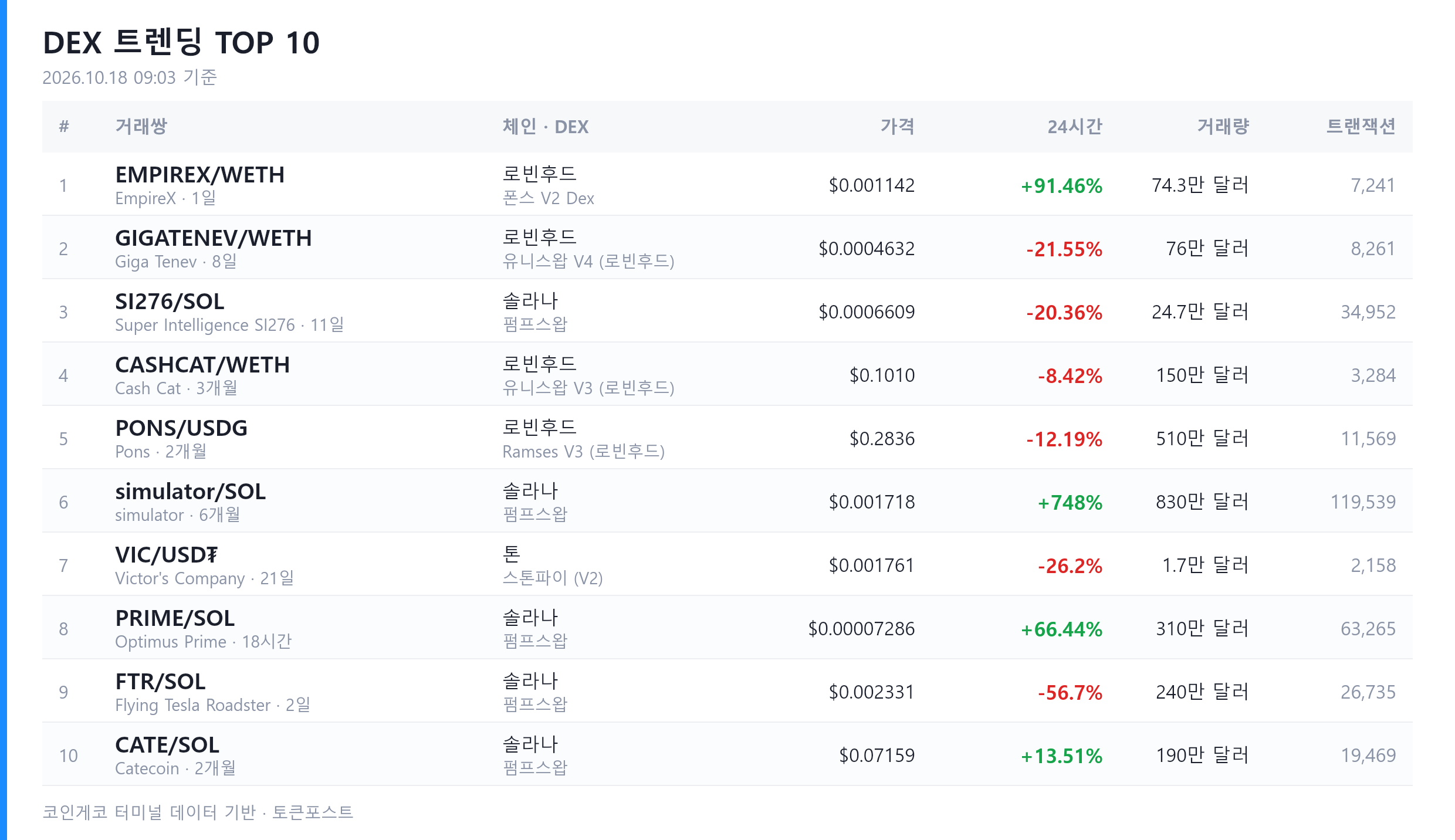Click the -21.55% change value
This screenshot has height=840, width=1455.
point(1064,249)
